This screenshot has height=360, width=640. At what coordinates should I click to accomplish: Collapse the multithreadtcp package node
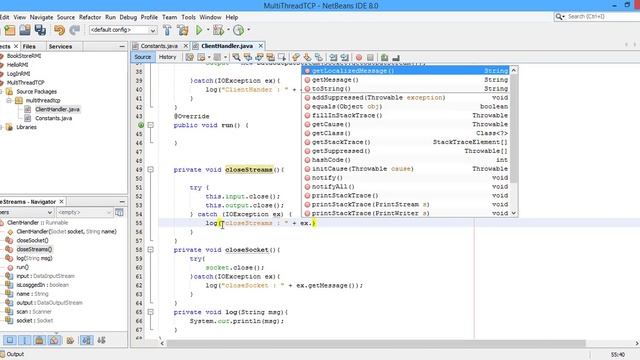(x=9, y=100)
